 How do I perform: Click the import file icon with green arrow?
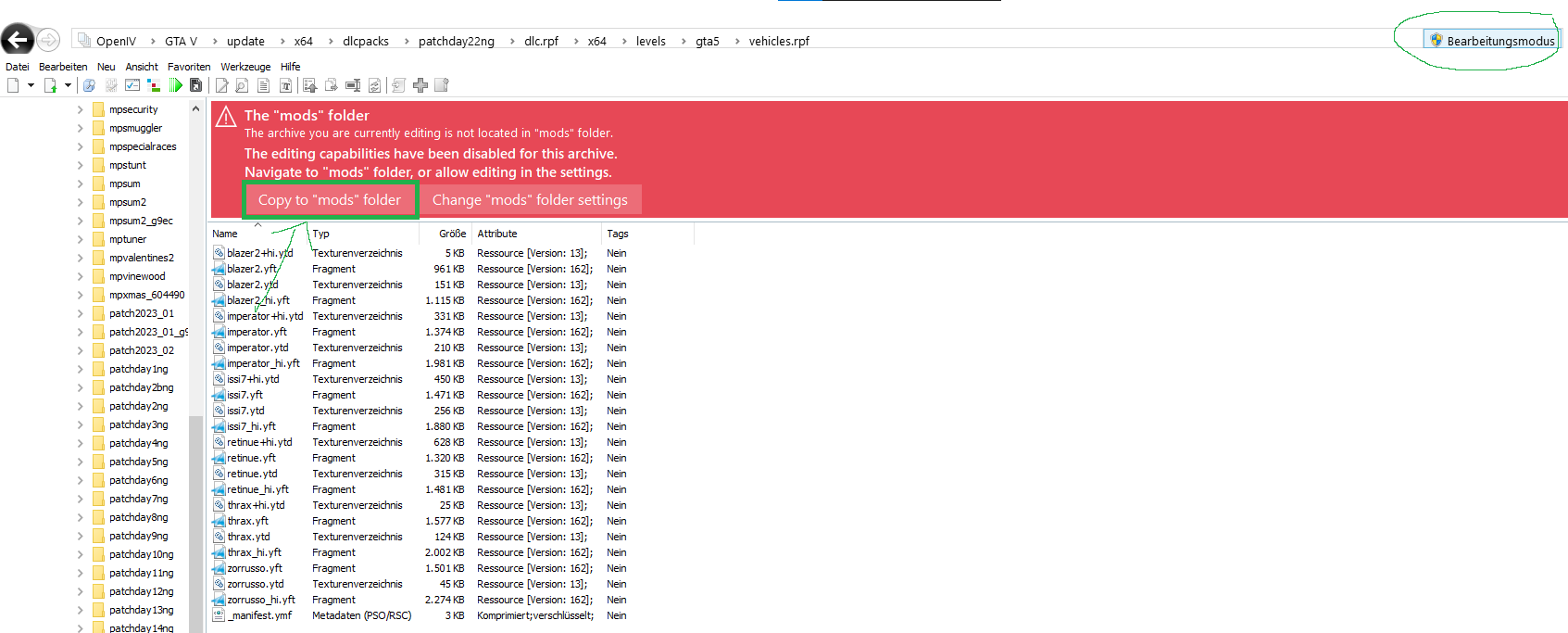click(50, 85)
